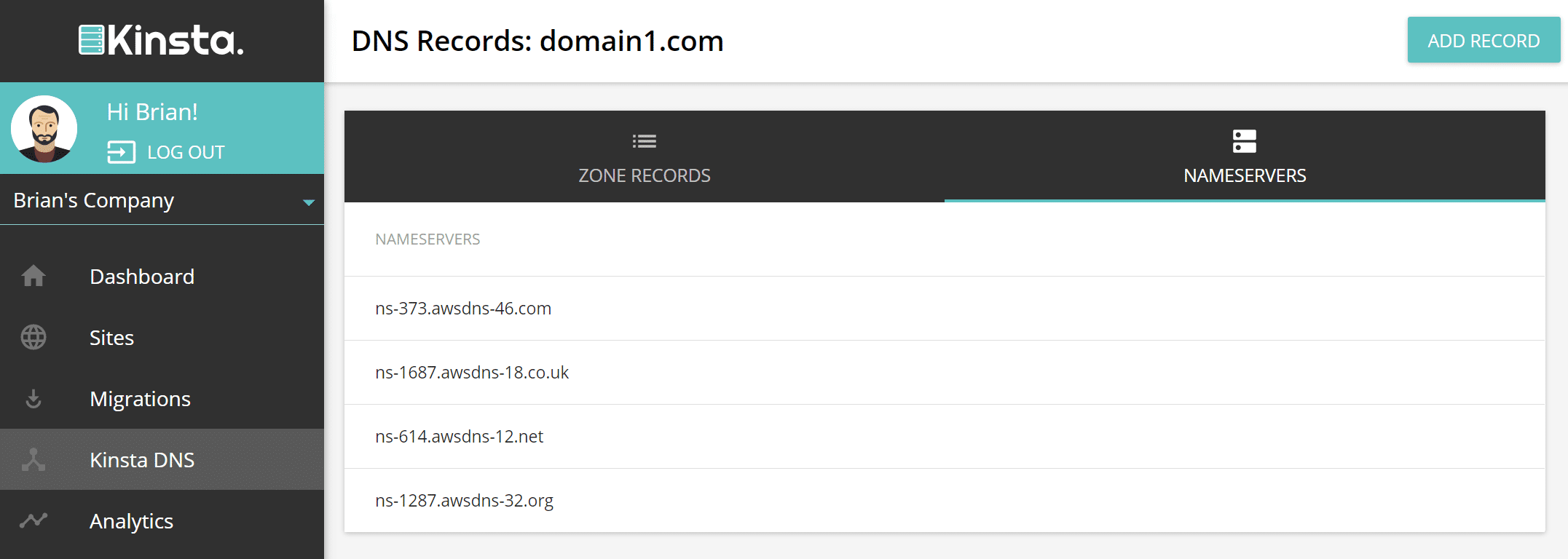The image size is (1568, 559).
Task: Open the Migrations menu item
Action: (x=162, y=398)
